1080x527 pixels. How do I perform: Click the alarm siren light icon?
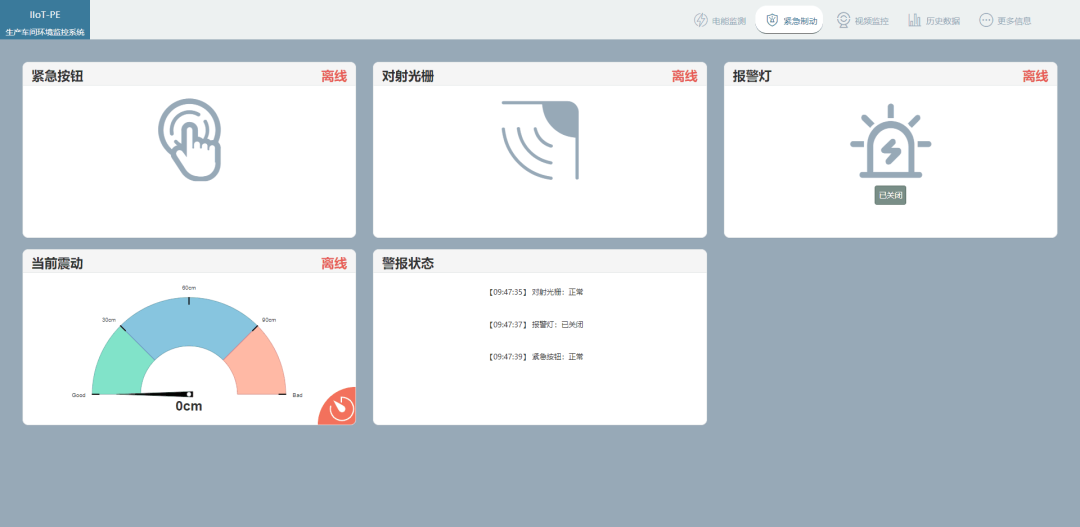pyautogui.click(x=891, y=141)
